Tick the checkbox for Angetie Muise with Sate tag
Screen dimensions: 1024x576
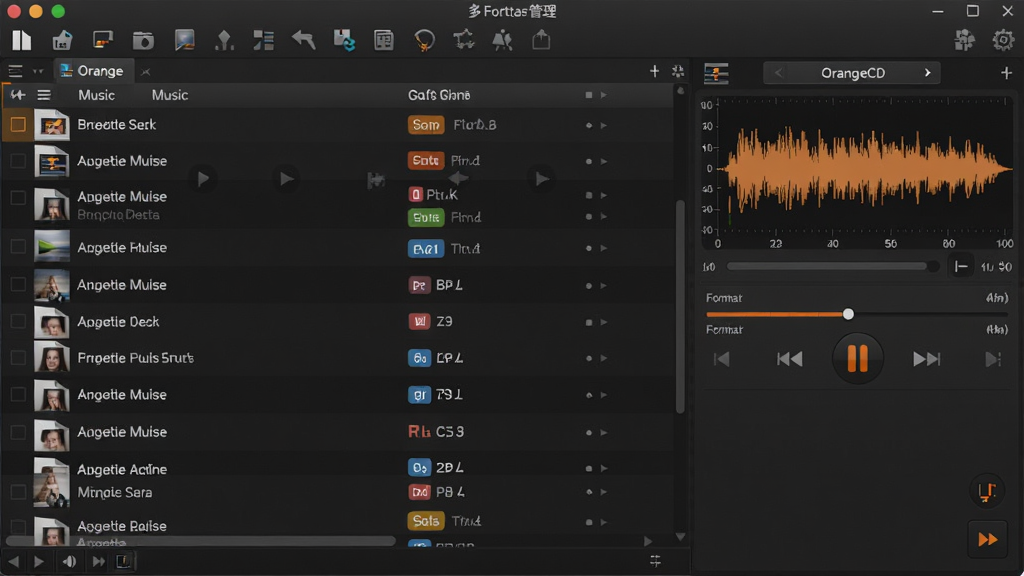tap(18, 161)
